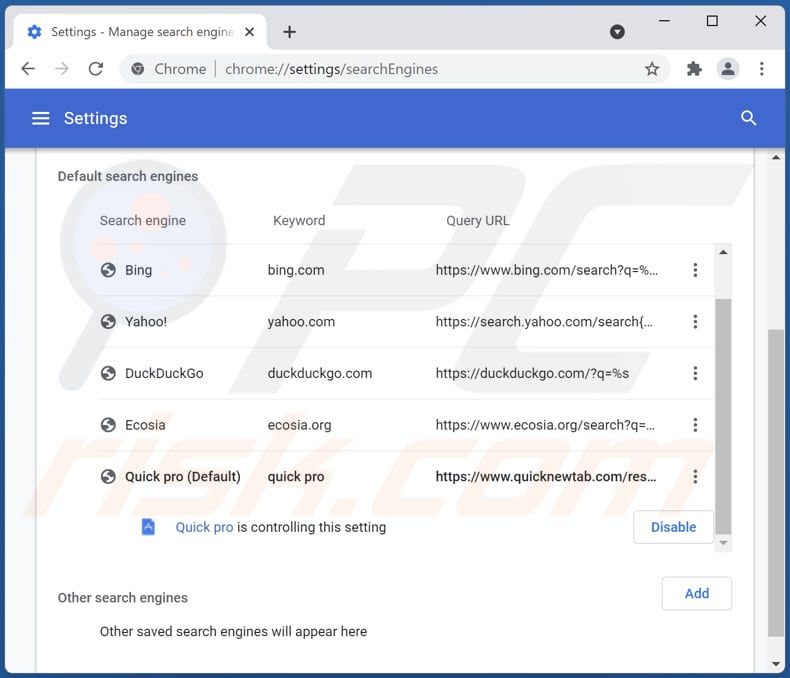The height and width of the screenshot is (678, 790).
Task: Bookmark this page with the star icon
Action: [652, 69]
